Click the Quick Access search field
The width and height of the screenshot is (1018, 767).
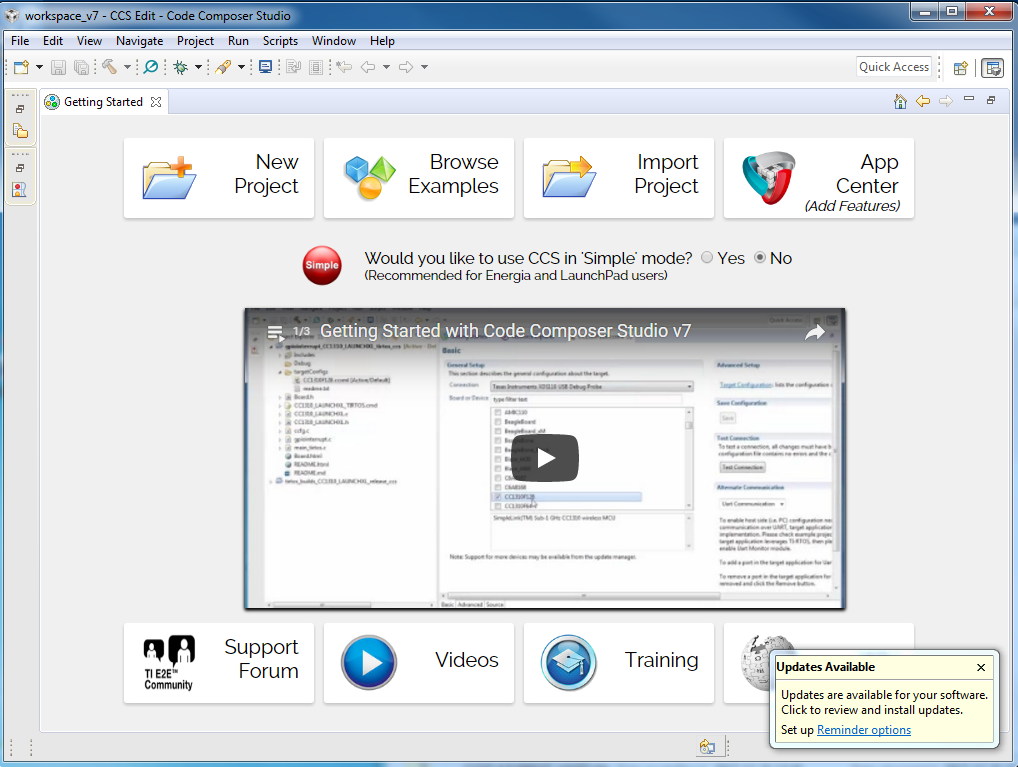pyautogui.click(x=894, y=67)
